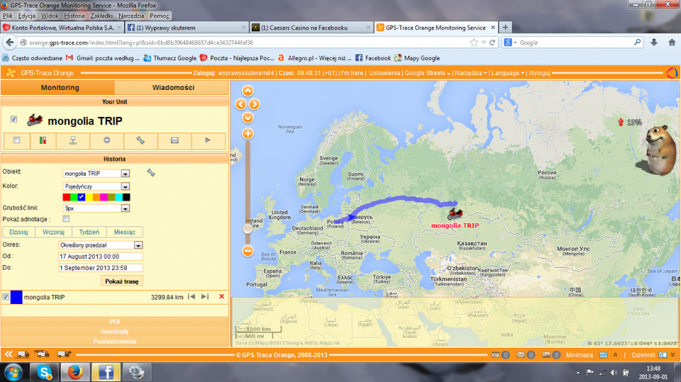Expand the Okres period dropdown

[x=138, y=245]
